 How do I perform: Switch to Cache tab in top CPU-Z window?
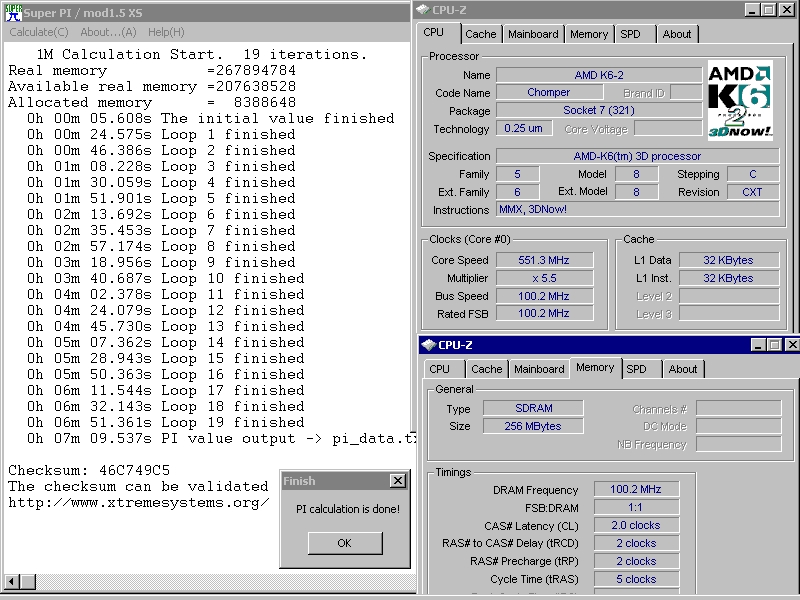(x=481, y=34)
